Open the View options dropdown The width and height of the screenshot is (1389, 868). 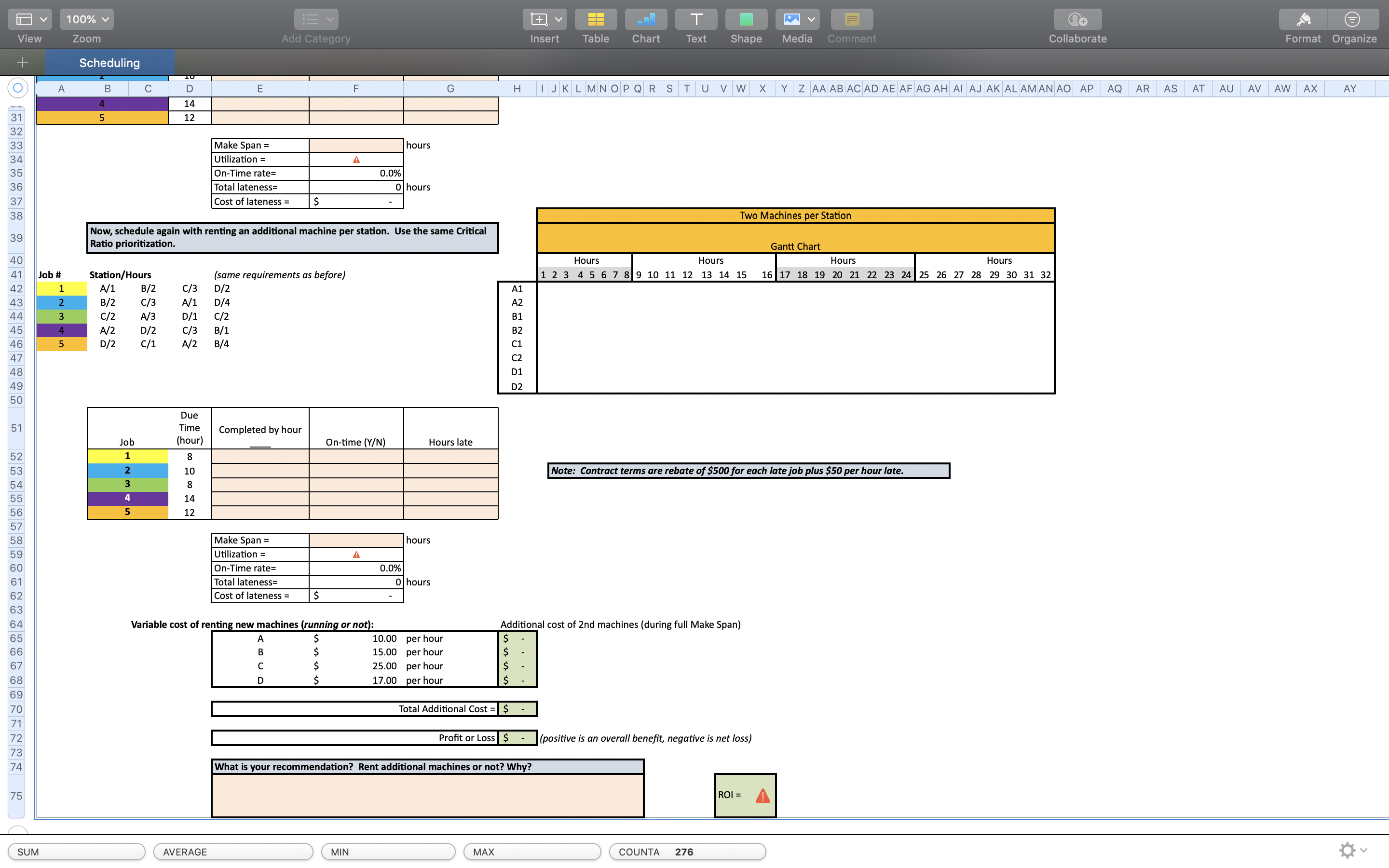pyautogui.click(x=29, y=19)
